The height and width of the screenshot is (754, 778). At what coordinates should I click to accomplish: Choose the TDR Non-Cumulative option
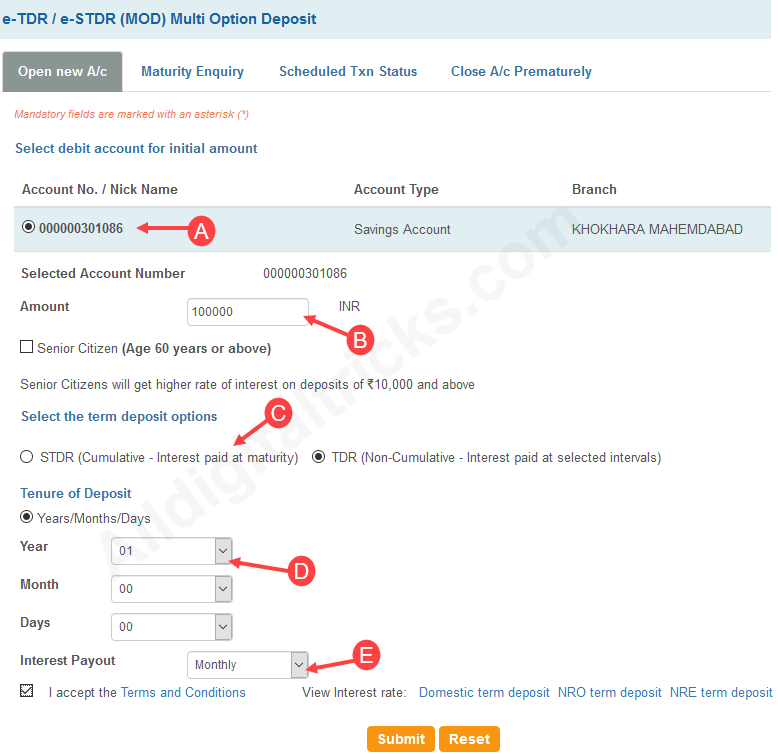(x=319, y=456)
